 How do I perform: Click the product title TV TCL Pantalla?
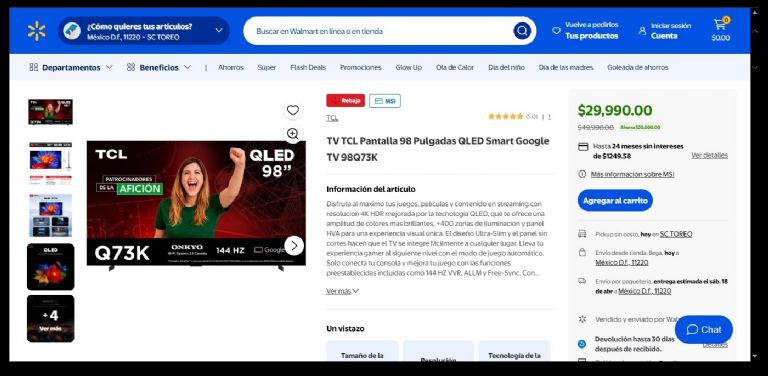438,149
